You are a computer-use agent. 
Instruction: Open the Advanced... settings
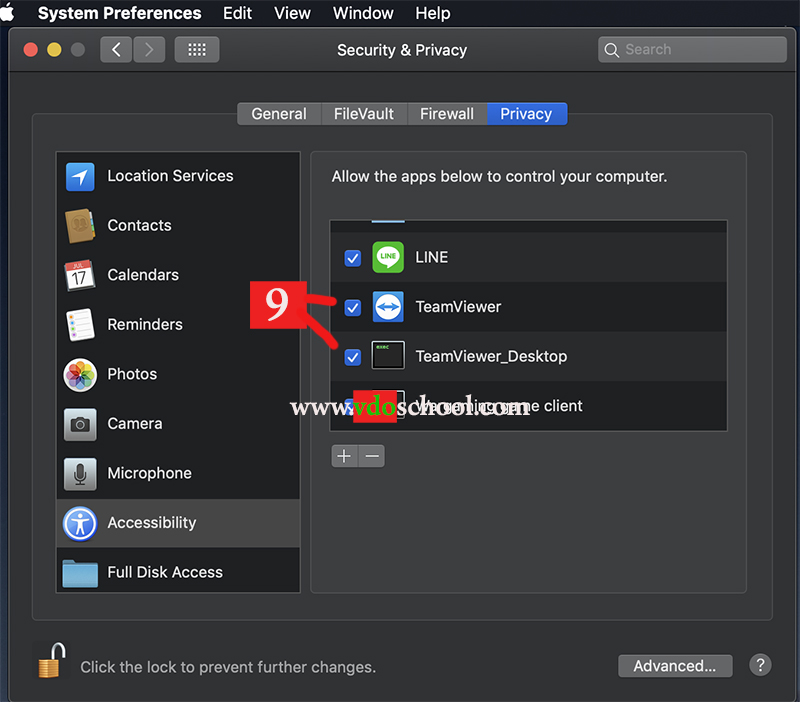675,666
